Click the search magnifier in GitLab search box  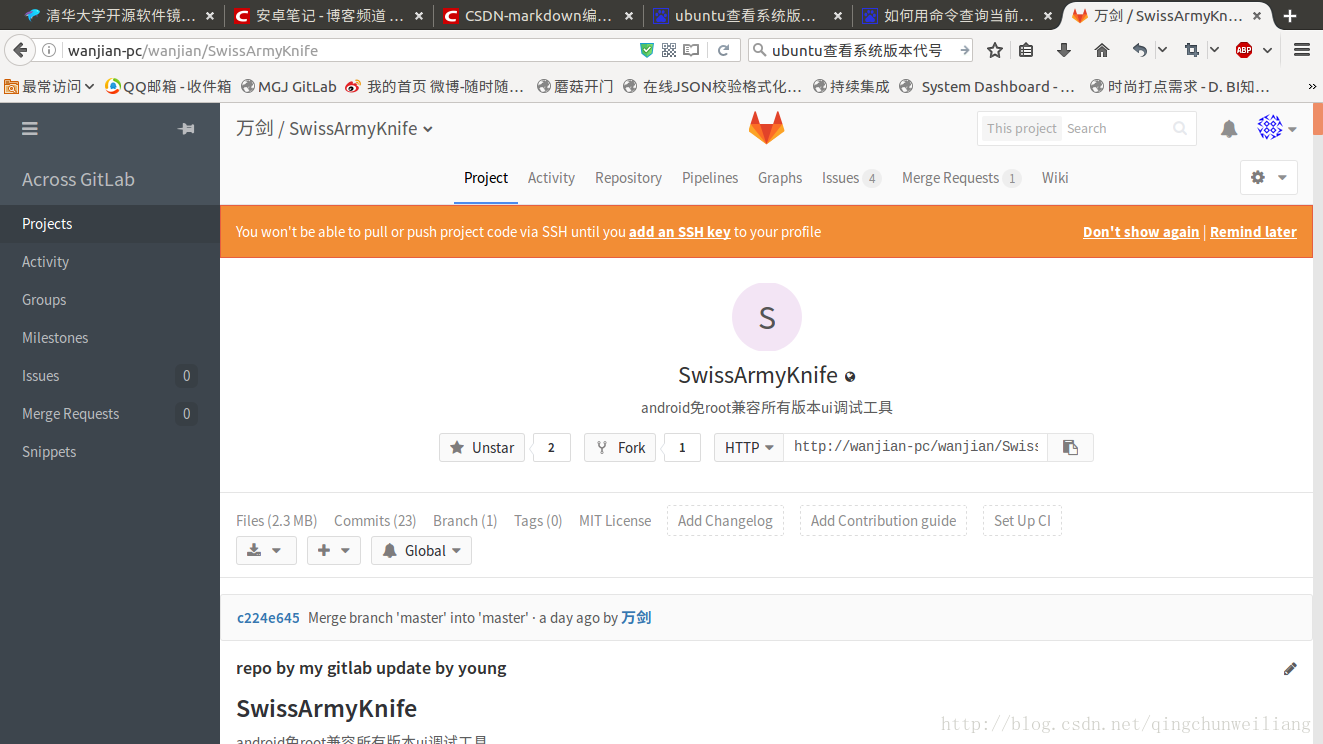coord(1180,128)
